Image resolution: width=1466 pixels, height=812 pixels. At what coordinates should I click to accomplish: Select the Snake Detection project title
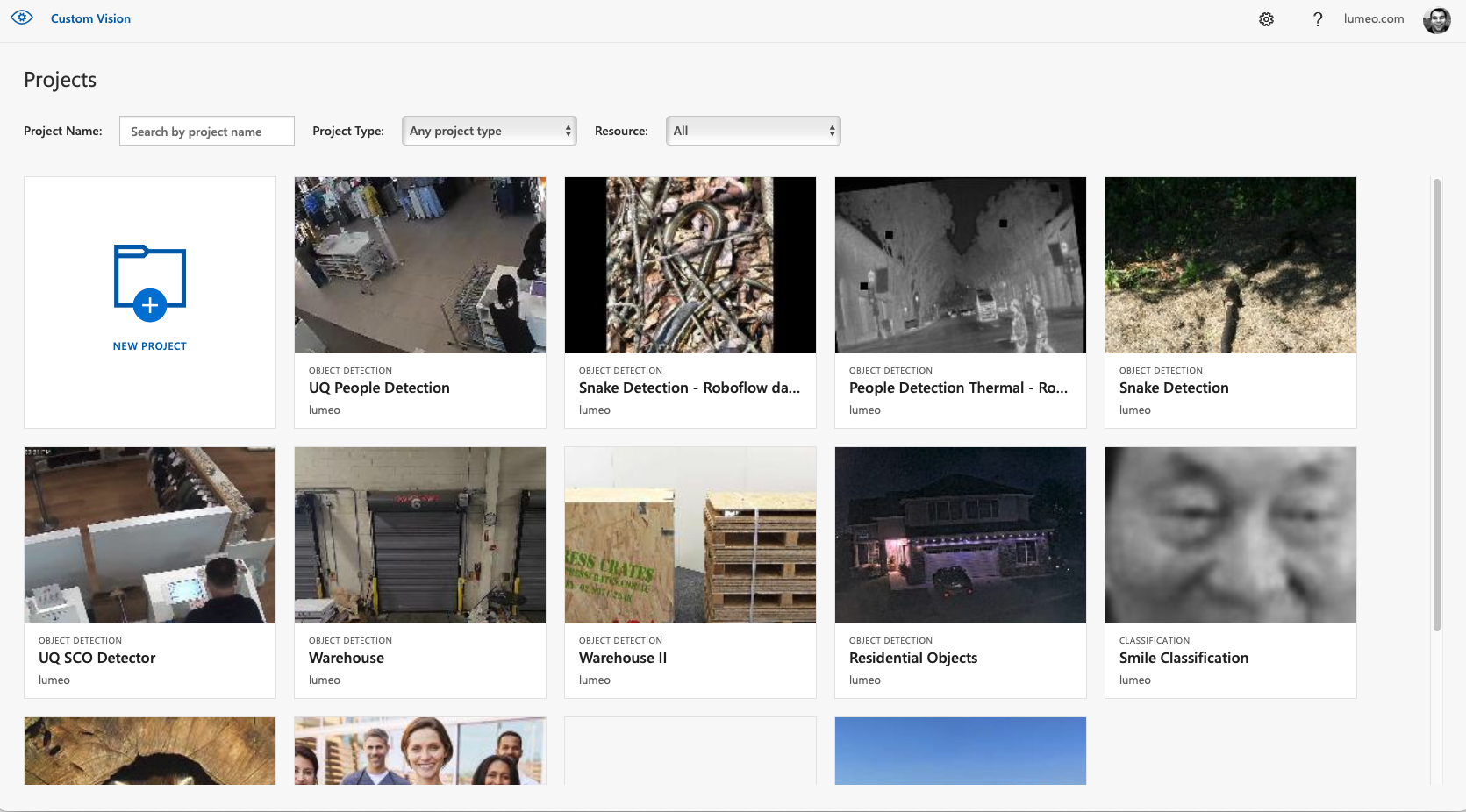coord(1174,388)
